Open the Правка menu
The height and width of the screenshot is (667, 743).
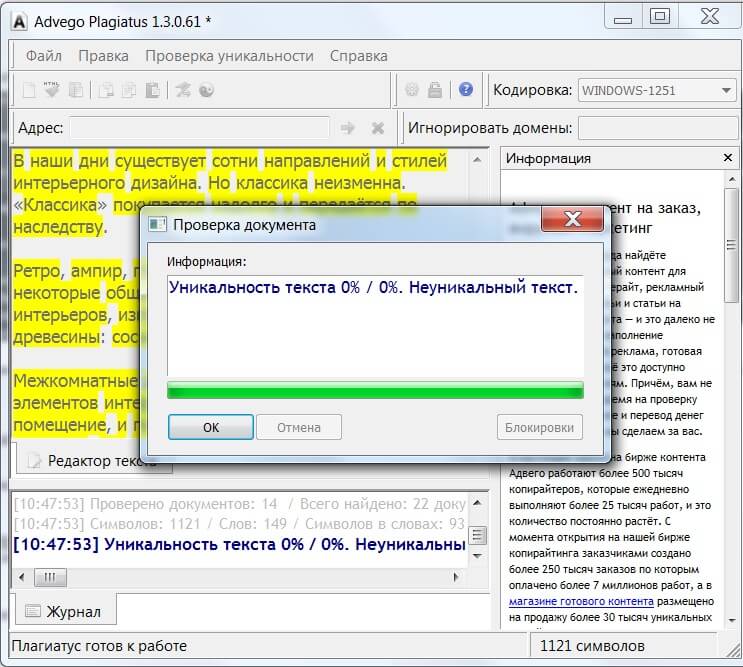103,56
